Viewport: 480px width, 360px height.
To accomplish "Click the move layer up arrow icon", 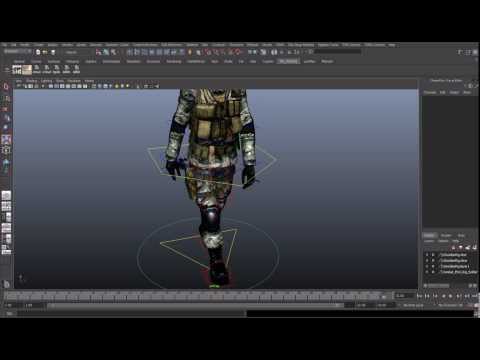I will tap(454, 247).
